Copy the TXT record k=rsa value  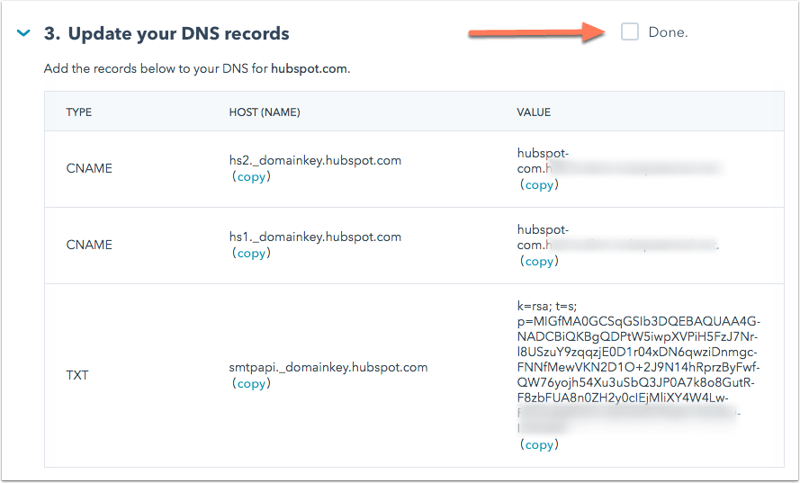coord(539,445)
